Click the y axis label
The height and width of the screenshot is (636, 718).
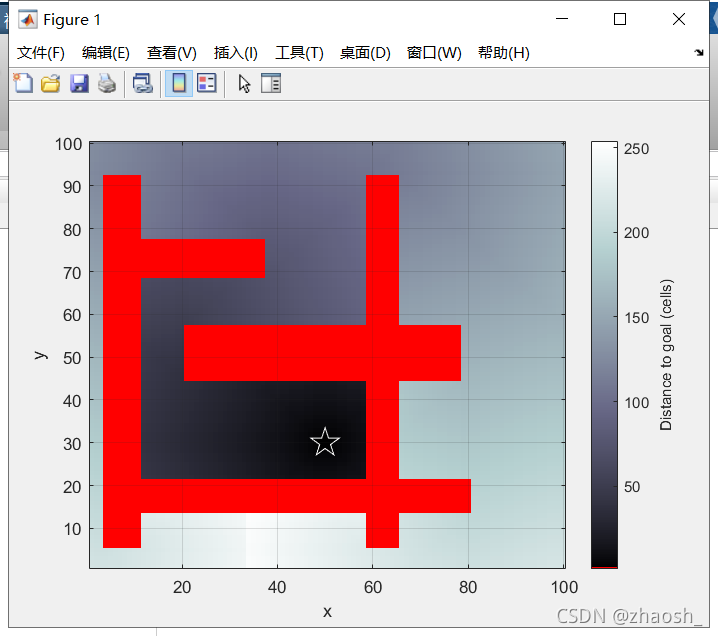40,355
